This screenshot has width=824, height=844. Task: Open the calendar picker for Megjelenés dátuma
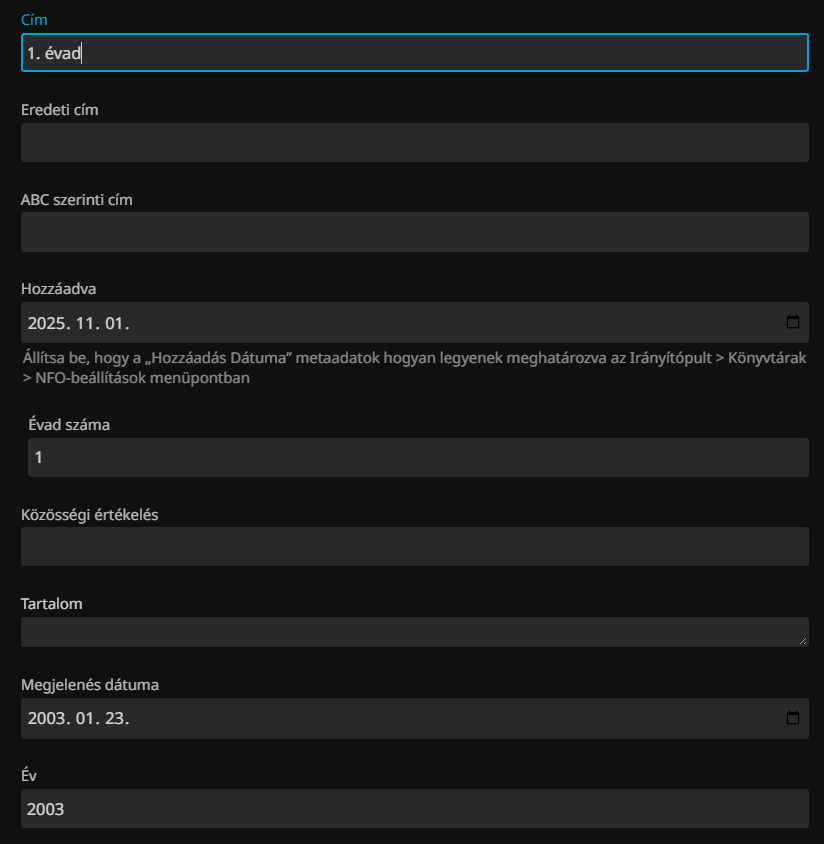tap(793, 718)
